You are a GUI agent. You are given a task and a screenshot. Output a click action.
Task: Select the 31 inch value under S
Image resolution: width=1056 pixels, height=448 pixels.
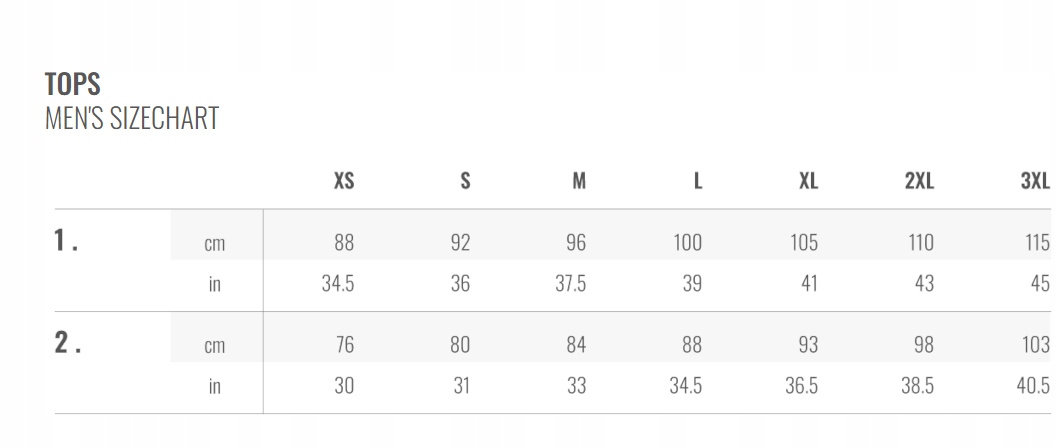461,386
